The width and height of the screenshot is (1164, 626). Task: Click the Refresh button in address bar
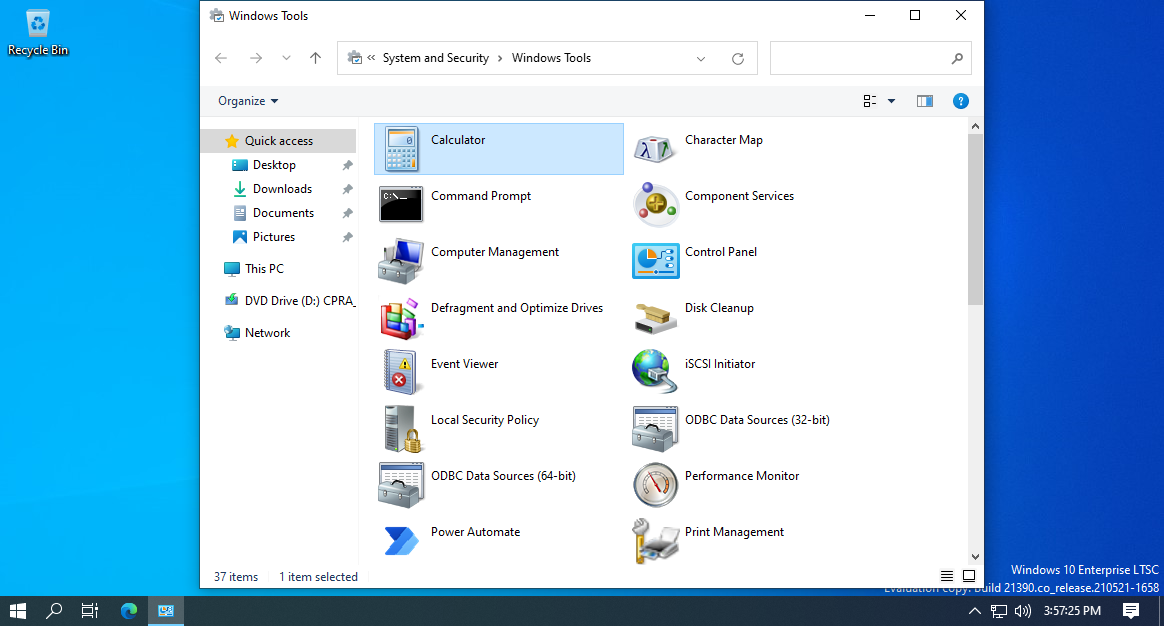(738, 58)
